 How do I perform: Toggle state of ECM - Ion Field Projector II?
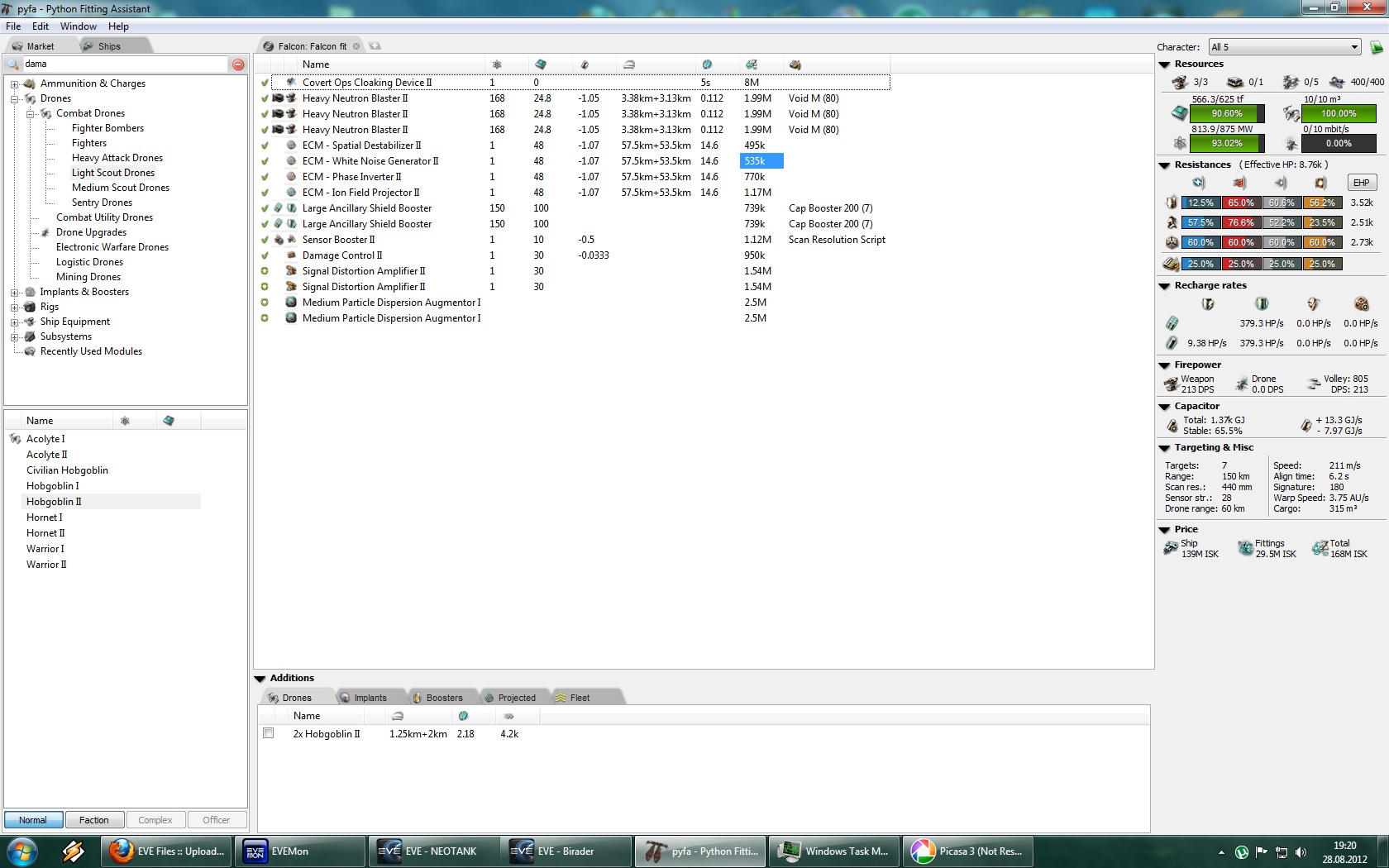tap(265, 193)
